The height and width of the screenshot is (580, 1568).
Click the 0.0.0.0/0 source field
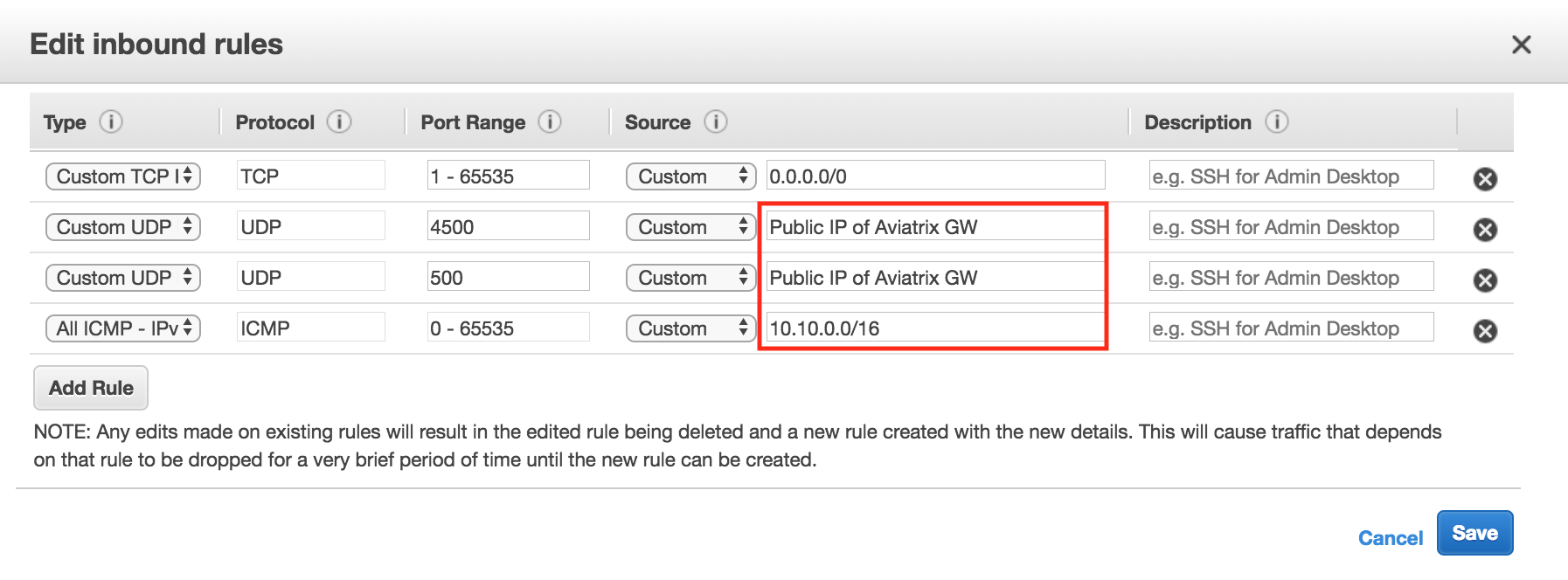[935, 176]
